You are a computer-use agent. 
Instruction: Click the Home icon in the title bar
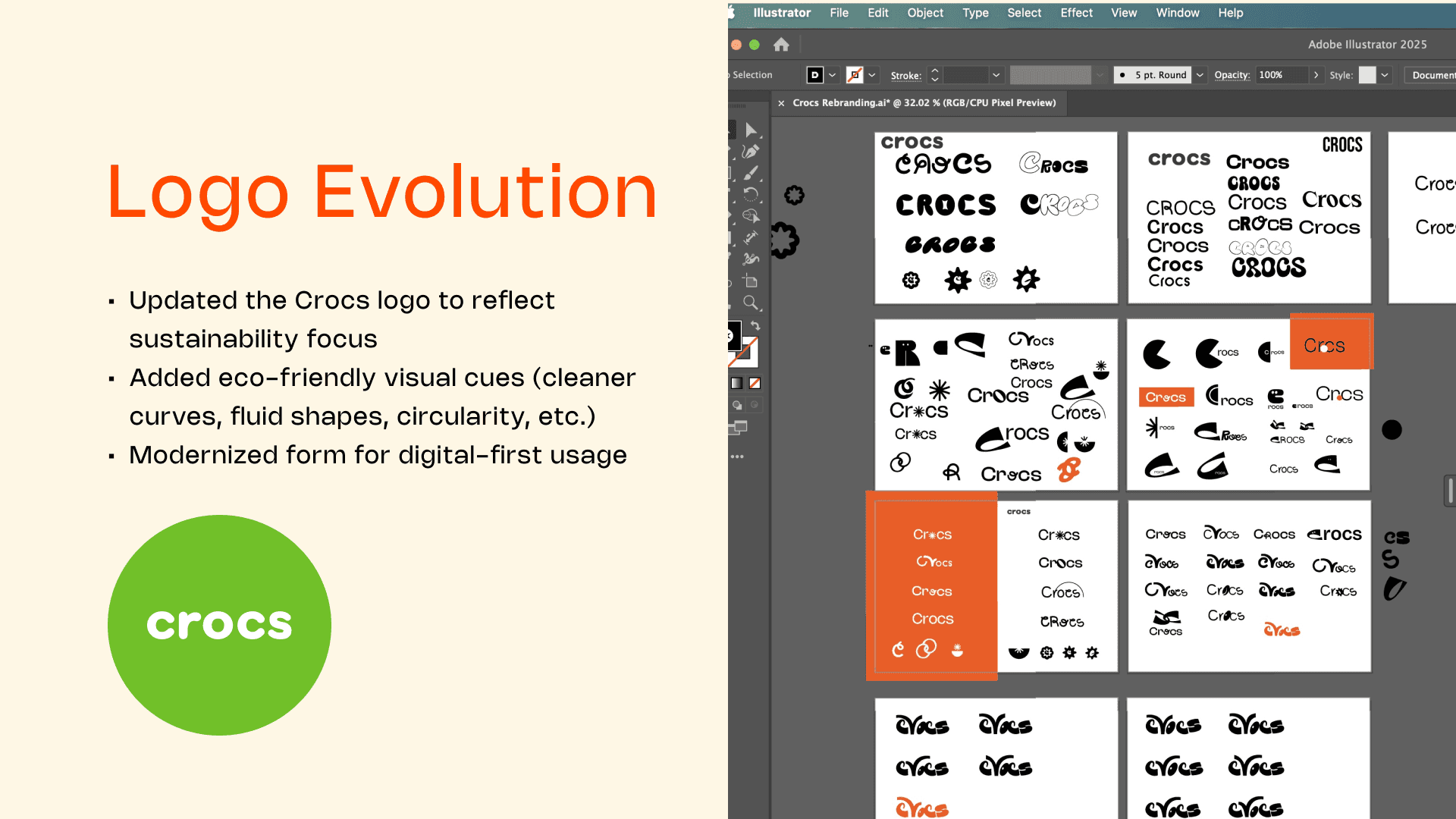(x=781, y=45)
